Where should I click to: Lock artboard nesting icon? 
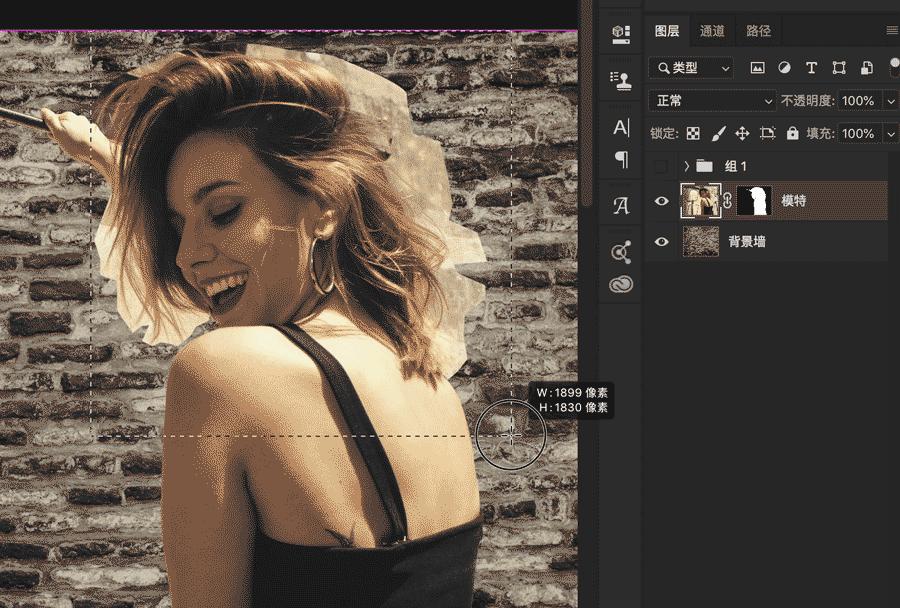pyautogui.click(x=767, y=133)
